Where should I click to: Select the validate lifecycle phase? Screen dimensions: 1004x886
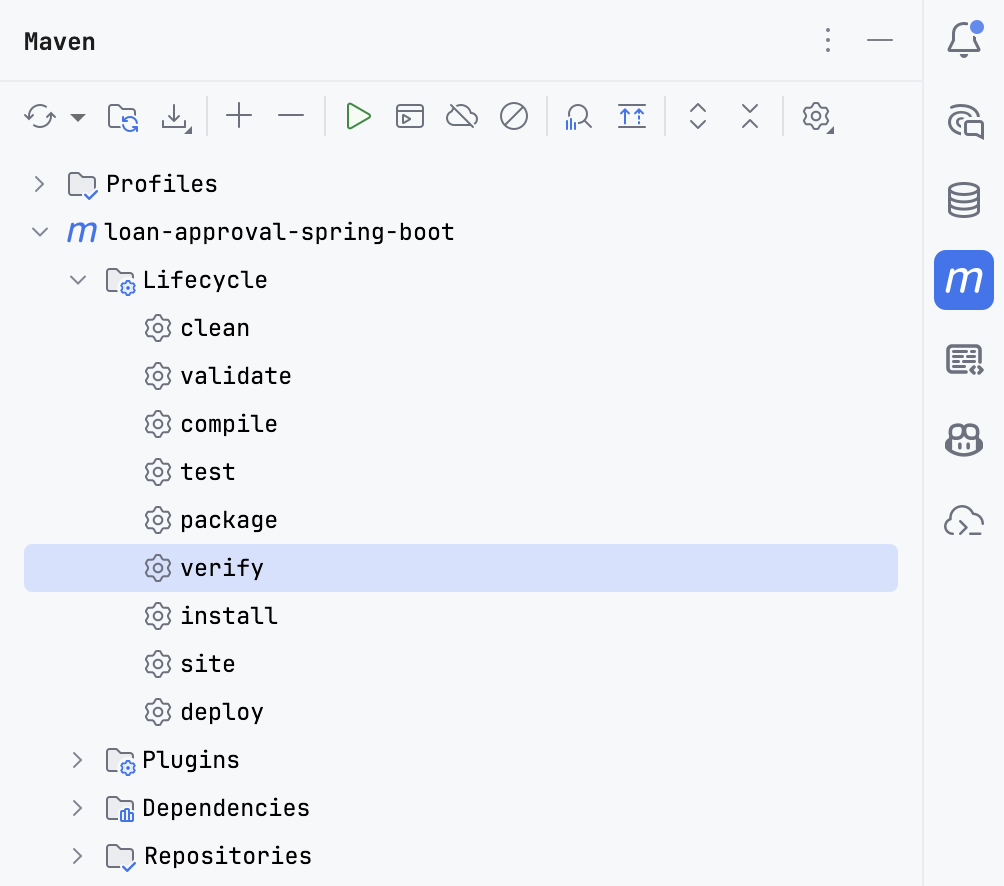(461, 376)
